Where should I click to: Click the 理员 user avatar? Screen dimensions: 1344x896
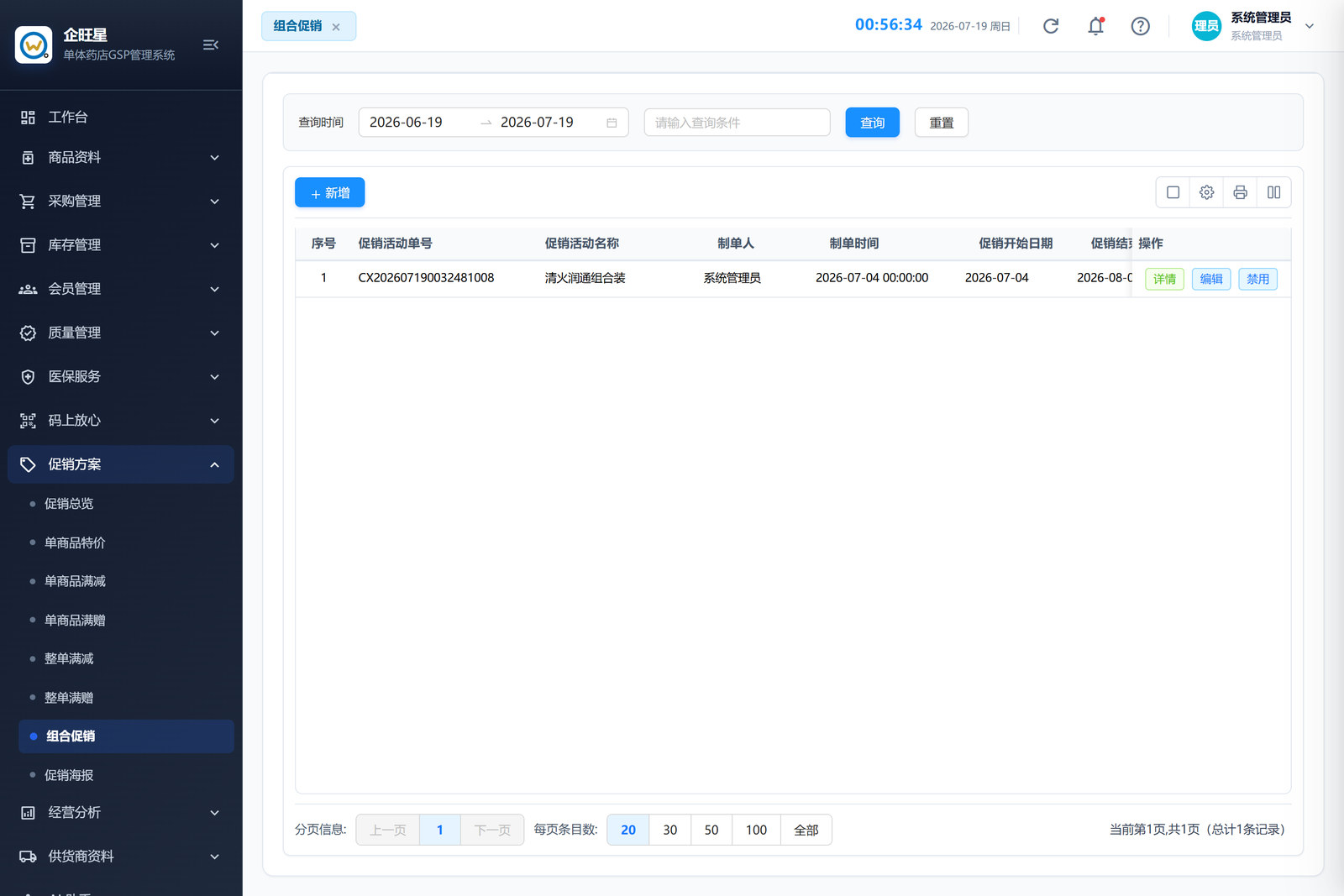click(x=1206, y=26)
